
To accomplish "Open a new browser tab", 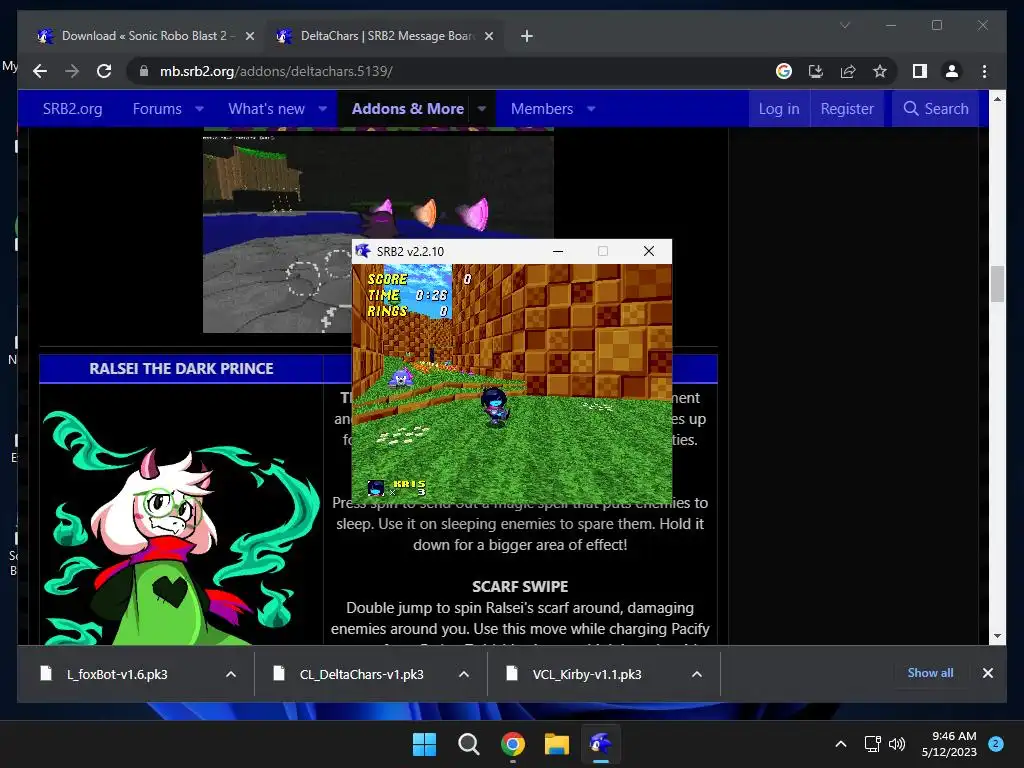I will tap(526, 36).
